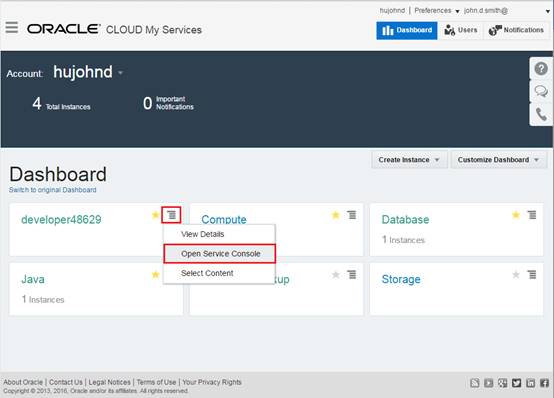Go to the Users page button
This screenshot has width=554, height=398.
(x=461, y=30)
